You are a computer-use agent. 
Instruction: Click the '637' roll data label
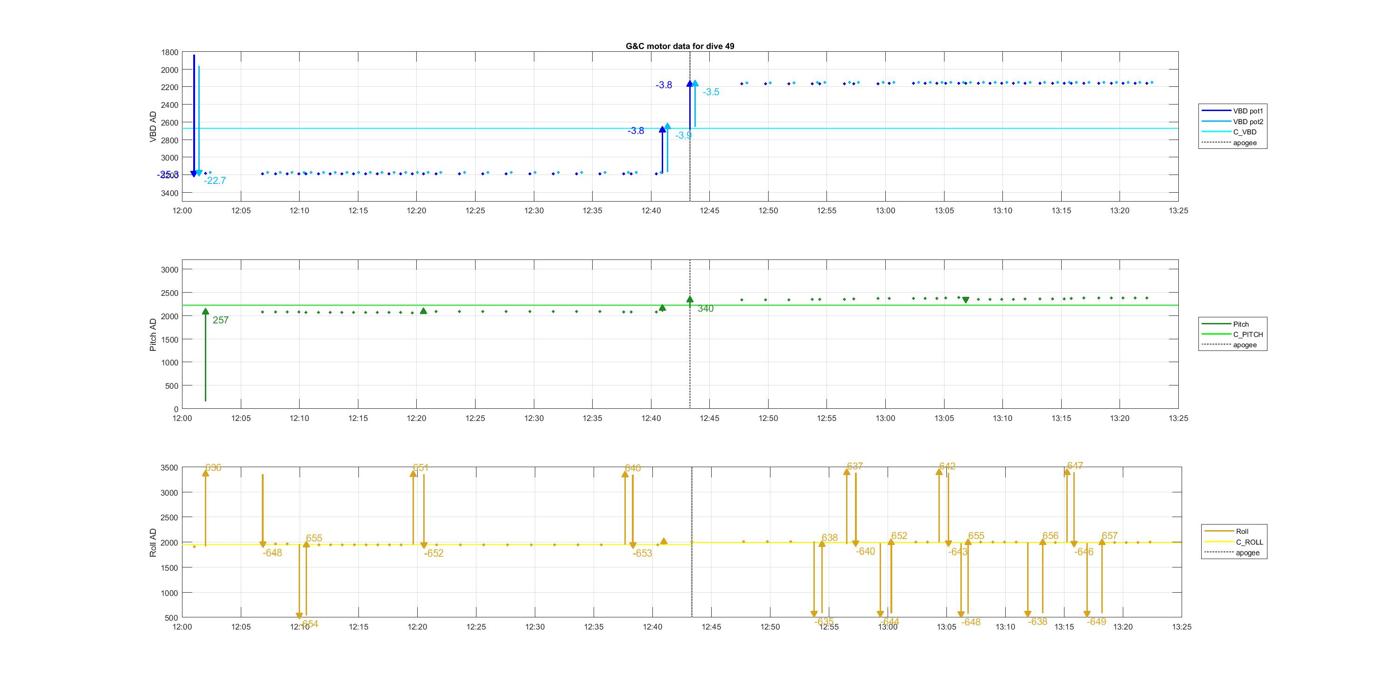pos(855,467)
